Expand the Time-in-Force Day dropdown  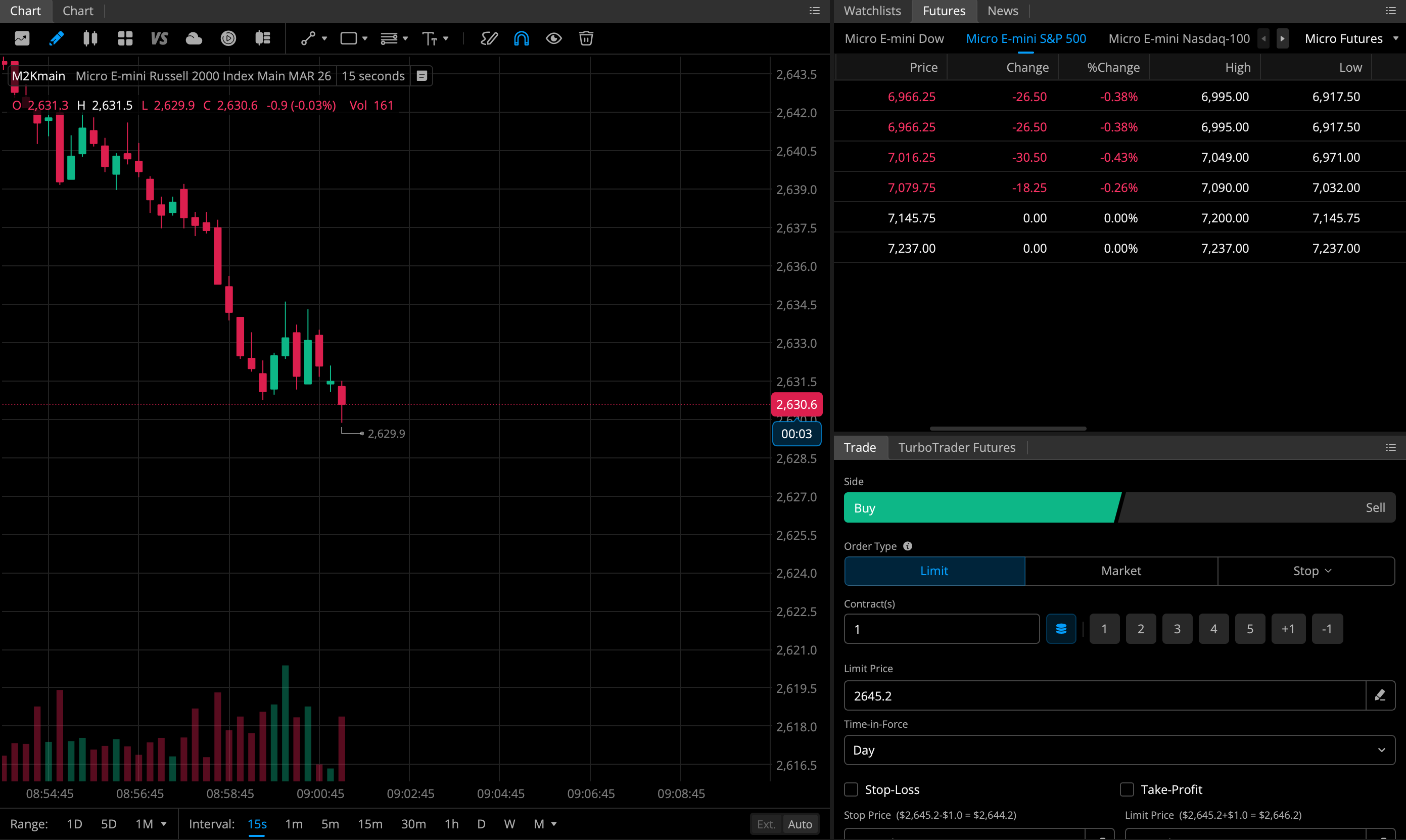[x=1119, y=750]
